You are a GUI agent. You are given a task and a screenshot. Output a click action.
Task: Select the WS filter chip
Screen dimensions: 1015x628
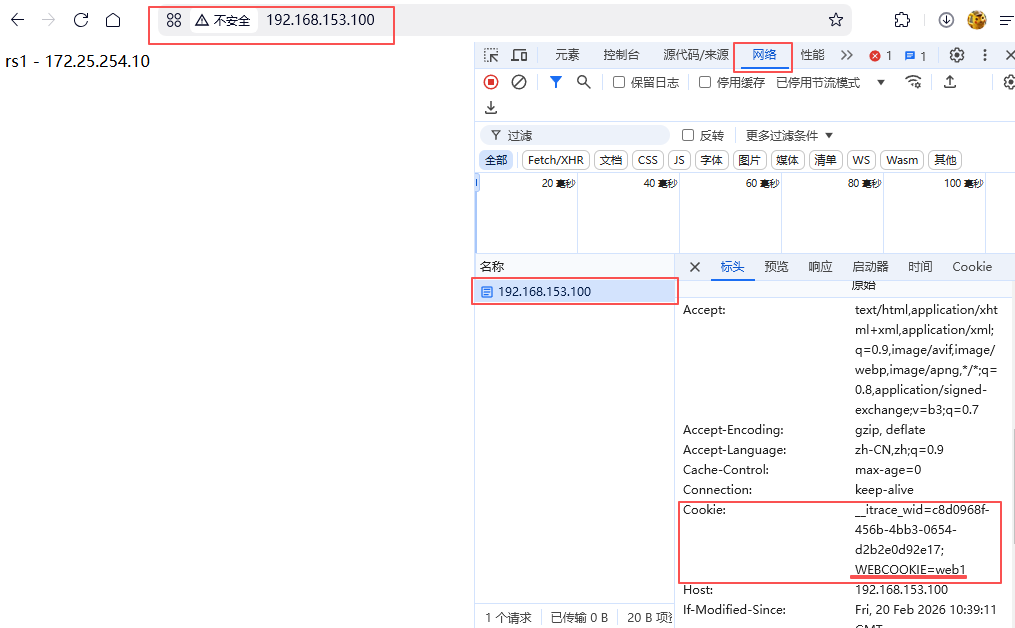[x=861, y=160]
